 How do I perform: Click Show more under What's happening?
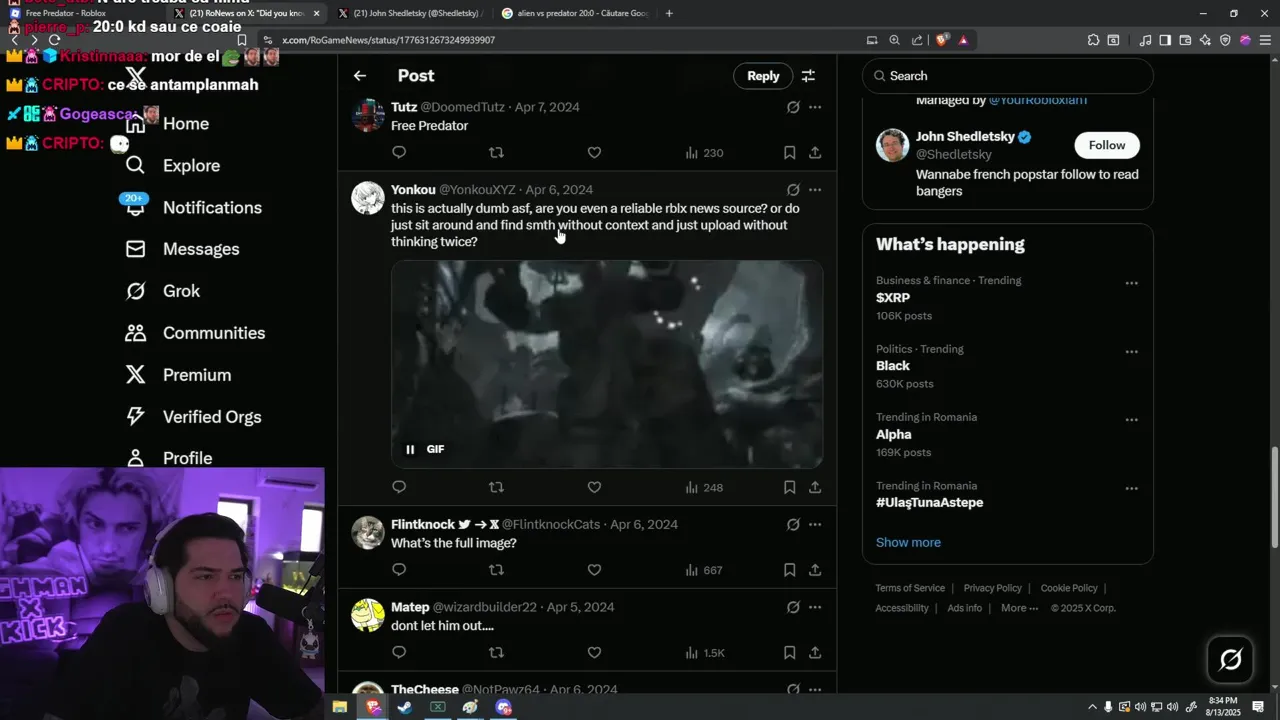coord(908,542)
